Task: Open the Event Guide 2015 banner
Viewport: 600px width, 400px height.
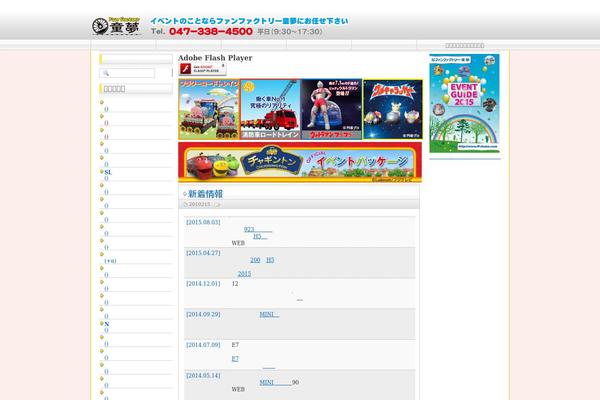Action: 464,103
